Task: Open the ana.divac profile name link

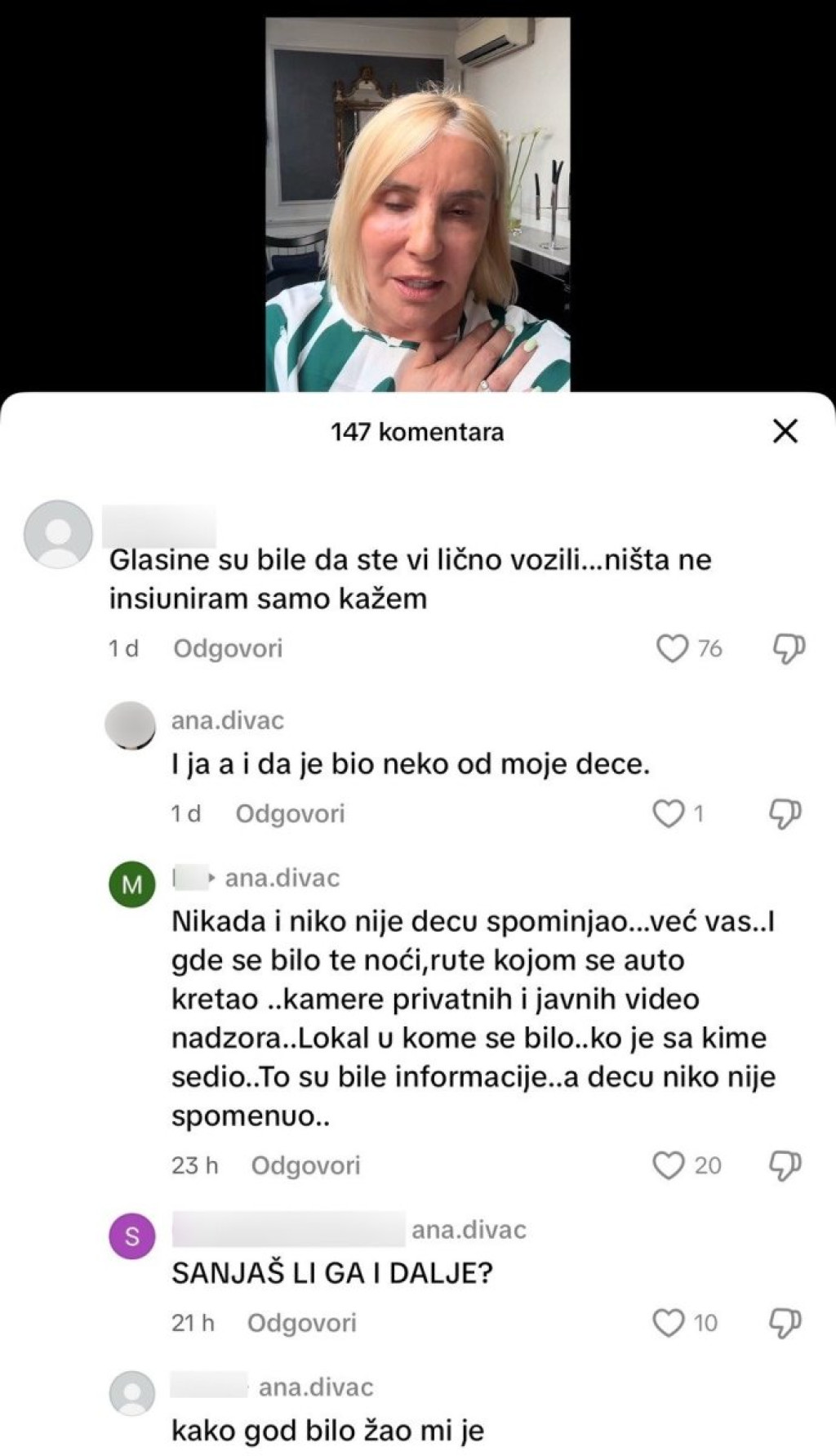Action: 228,720
